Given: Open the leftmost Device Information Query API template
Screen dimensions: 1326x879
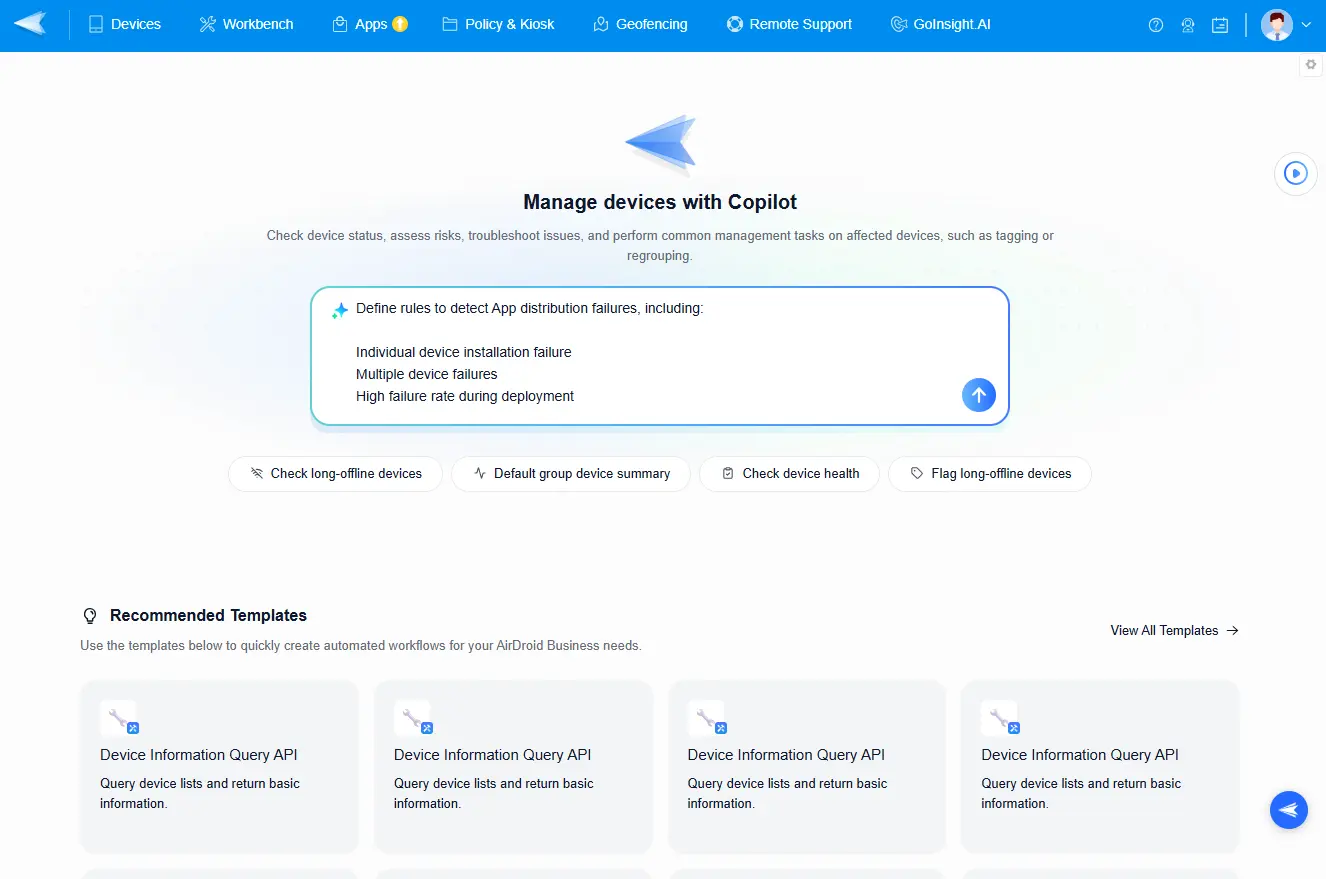Looking at the screenshot, I should click(x=219, y=767).
